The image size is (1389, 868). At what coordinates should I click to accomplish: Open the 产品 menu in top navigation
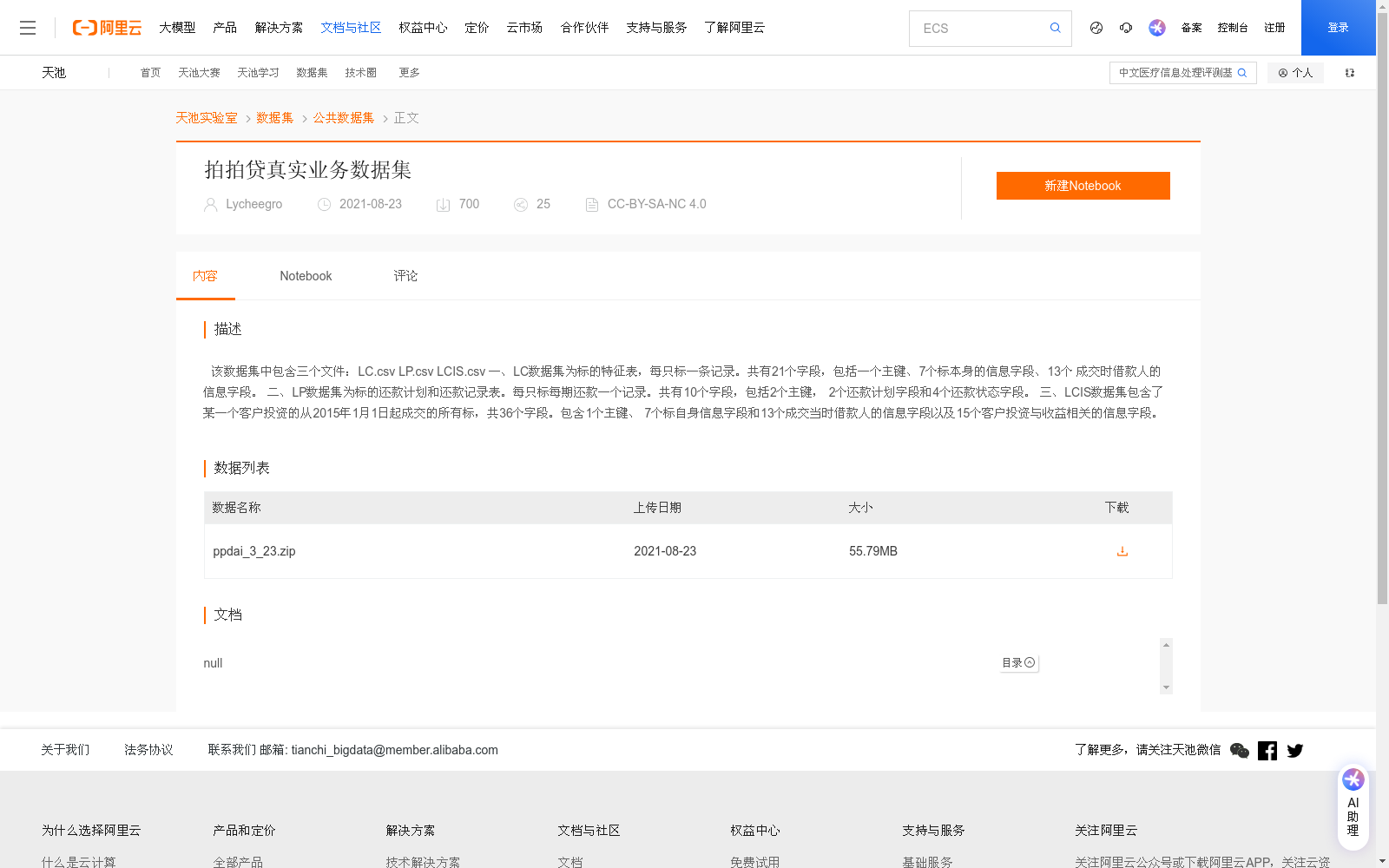225,28
